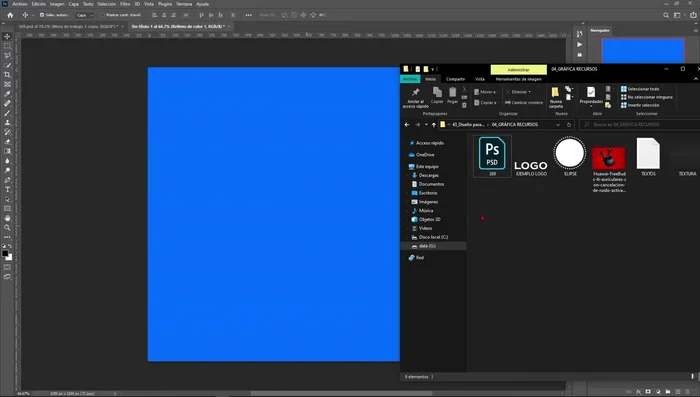The image size is (700, 397).
Task: Select the Spot Healing Brush tool
Action: [7, 103]
